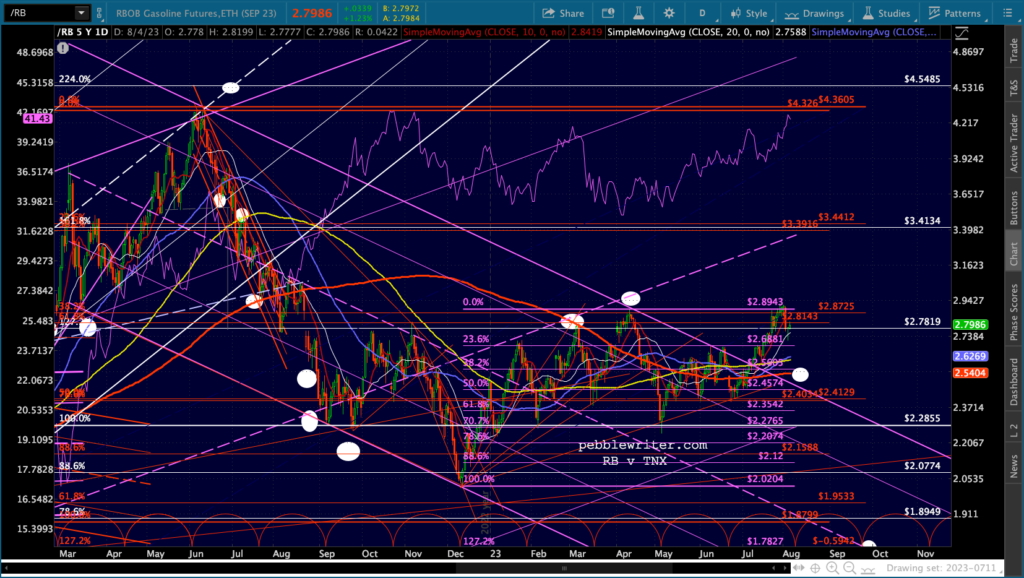Open the thinkScript flask icon
The height and width of the screenshot is (578, 1024).
(x=638, y=13)
